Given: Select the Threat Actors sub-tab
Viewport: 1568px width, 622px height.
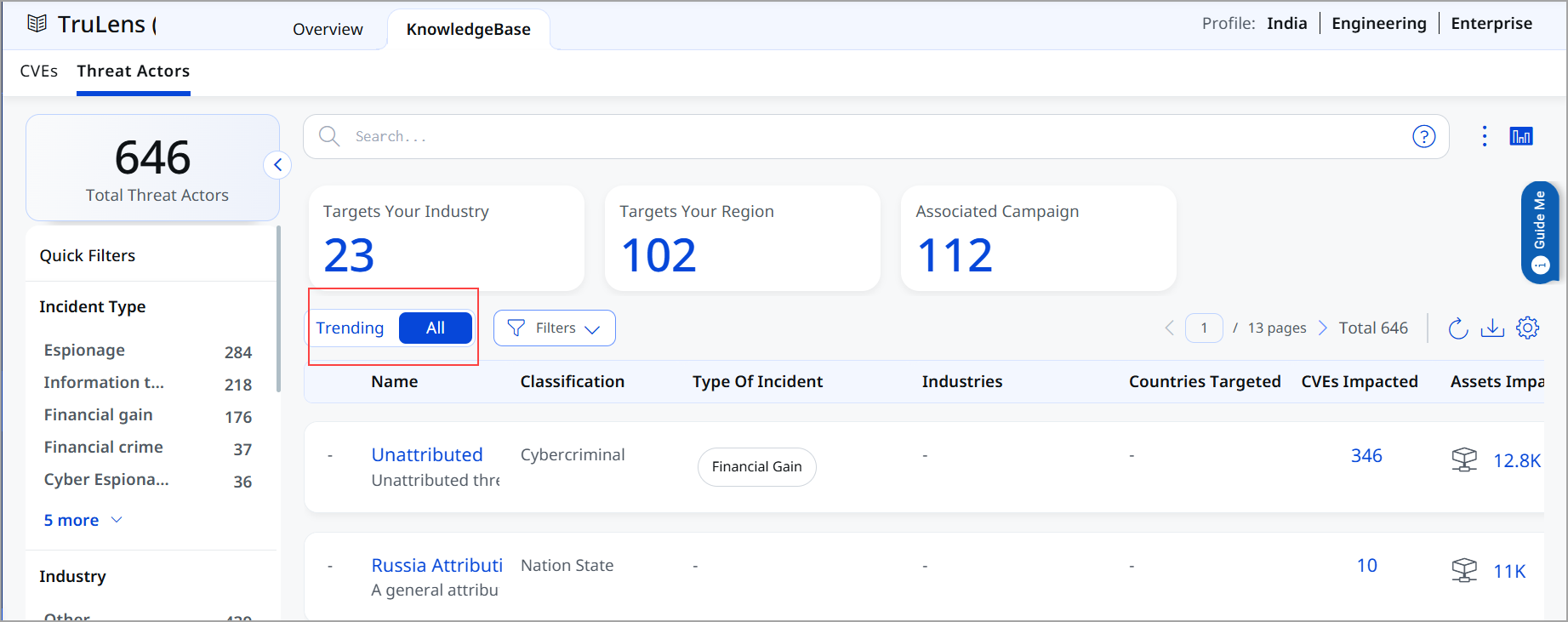Looking at the screenshot, I should click(134, 71).
